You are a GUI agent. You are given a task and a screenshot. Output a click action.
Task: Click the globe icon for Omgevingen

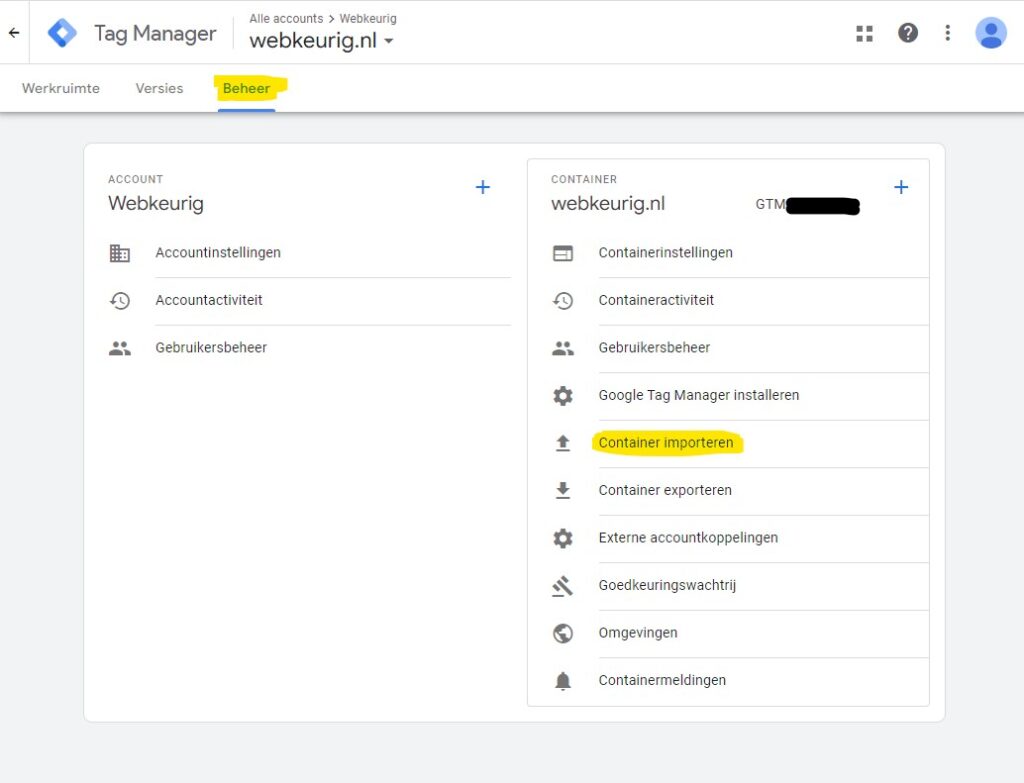(x=563, y=633)
